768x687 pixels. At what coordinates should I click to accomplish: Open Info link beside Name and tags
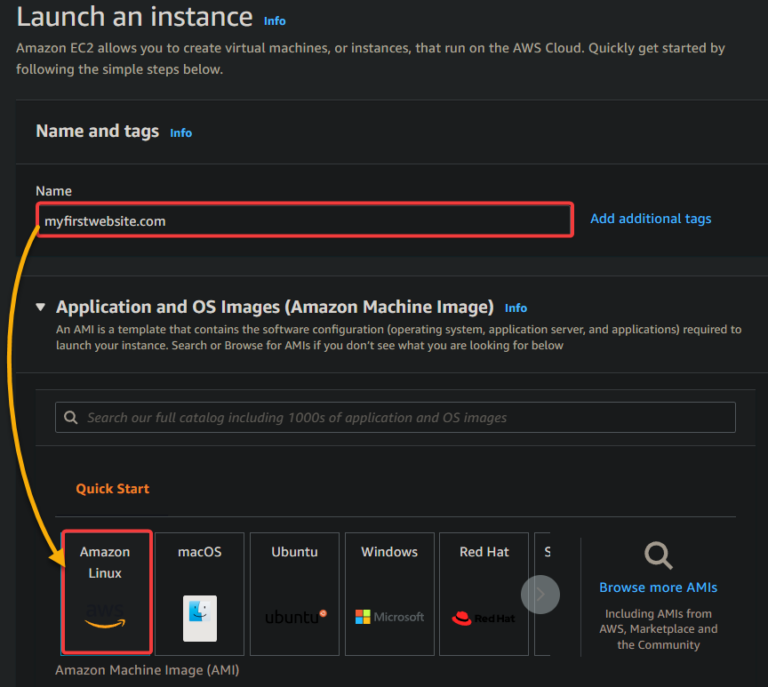click(181, 133)
